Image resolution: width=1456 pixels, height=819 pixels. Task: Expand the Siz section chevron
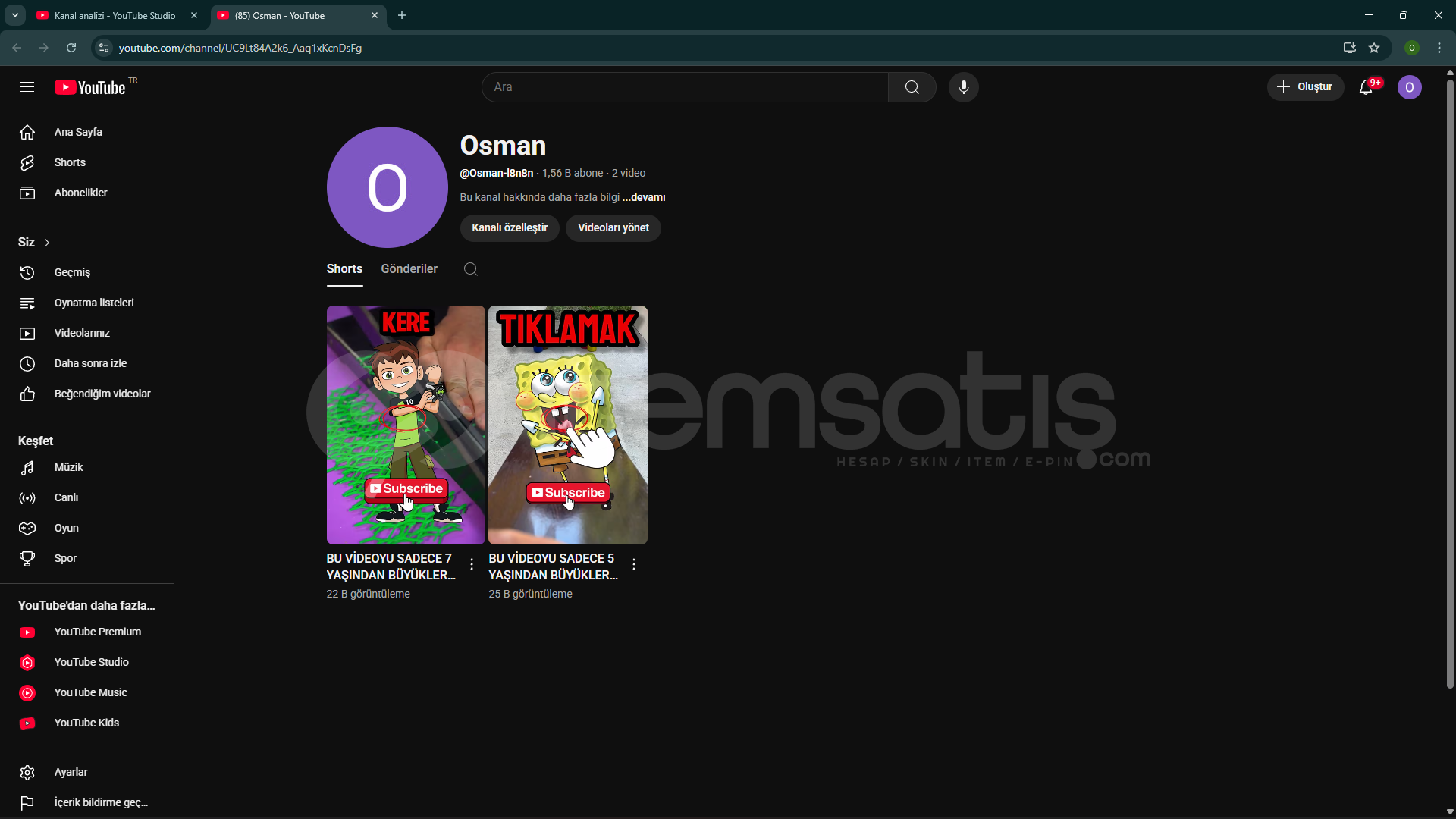tap(47, 243)
